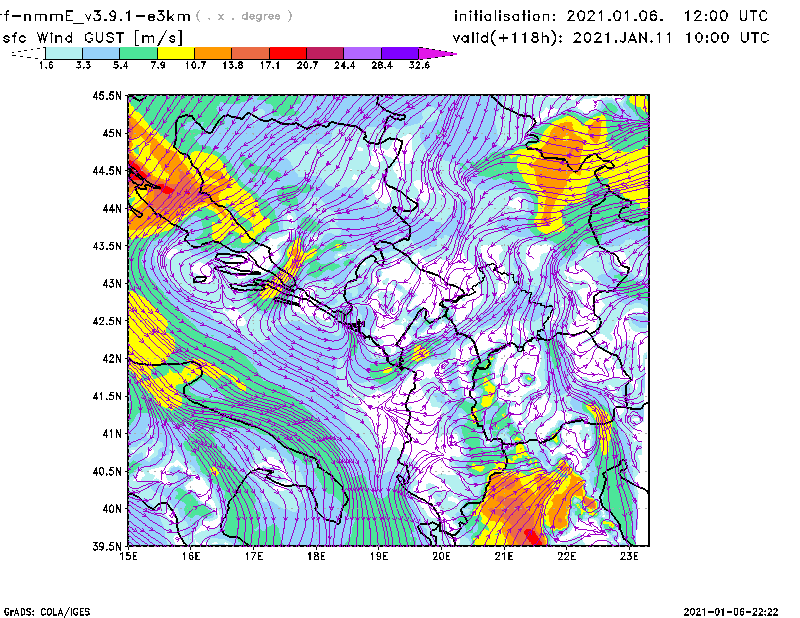
Task: Click the legend value '32.6'
Action: (x=419, y=65)
